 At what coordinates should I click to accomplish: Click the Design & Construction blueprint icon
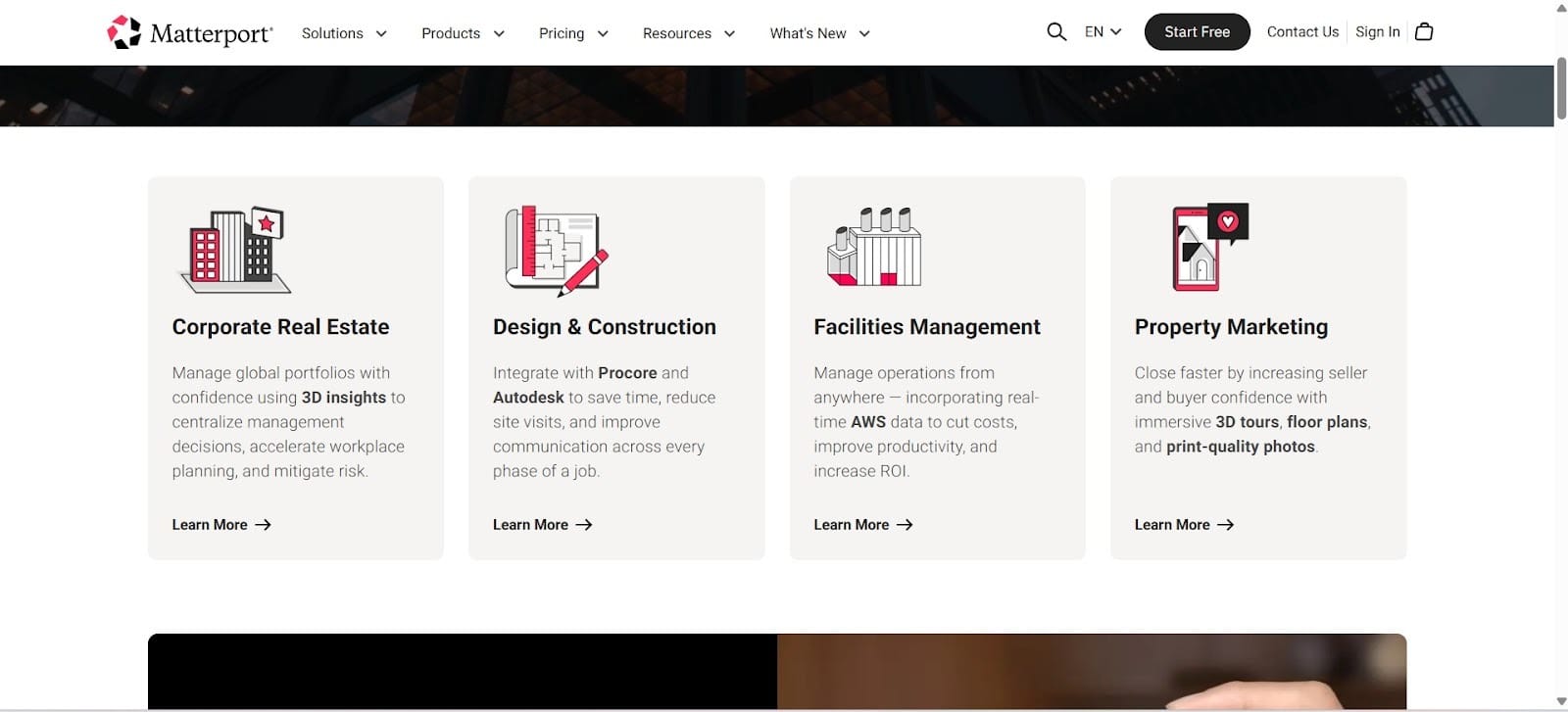tap(556, 251)
